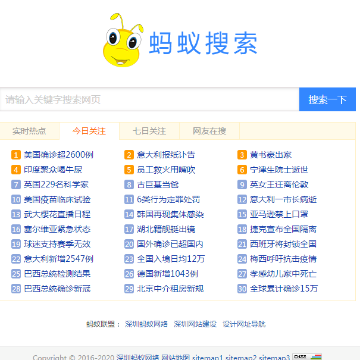360x360 pixels.
Task: Switch to the 网友在搜 tab
Action: tap(209, 131)
